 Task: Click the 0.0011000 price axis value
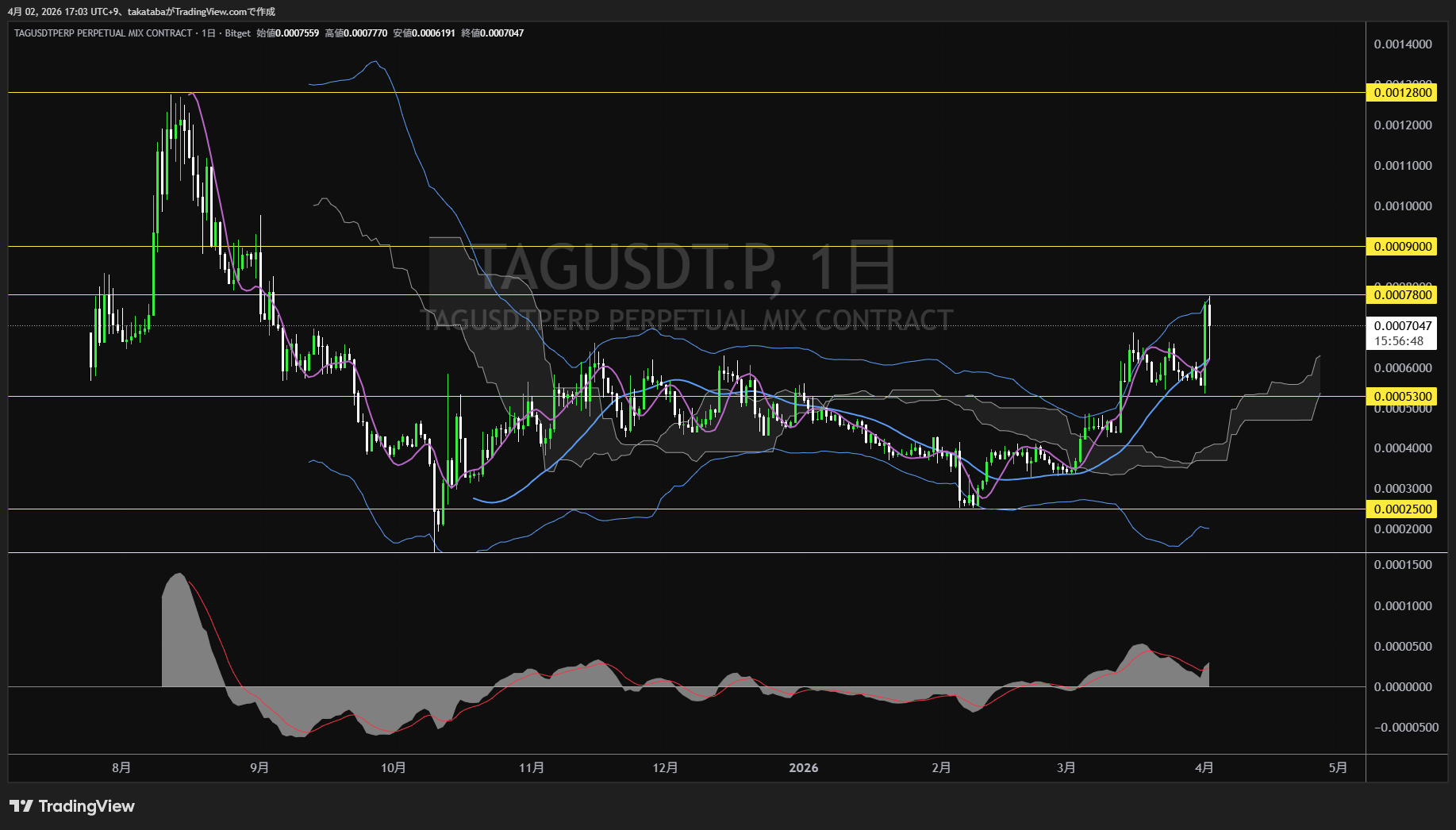(x=1403, y=166)
